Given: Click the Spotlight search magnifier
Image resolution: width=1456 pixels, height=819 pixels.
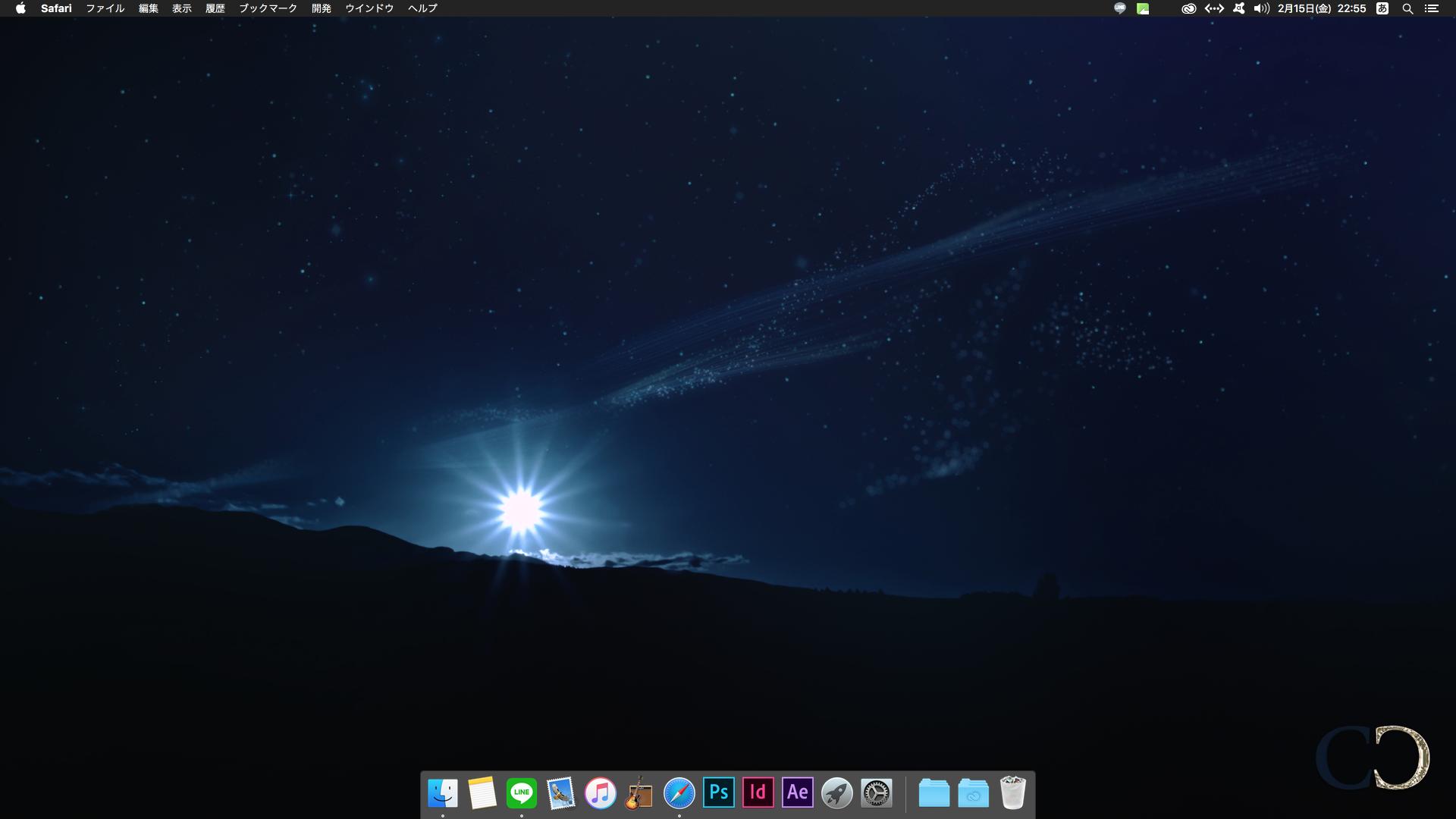Looking at the screenshot, I should pos(1407,8).
